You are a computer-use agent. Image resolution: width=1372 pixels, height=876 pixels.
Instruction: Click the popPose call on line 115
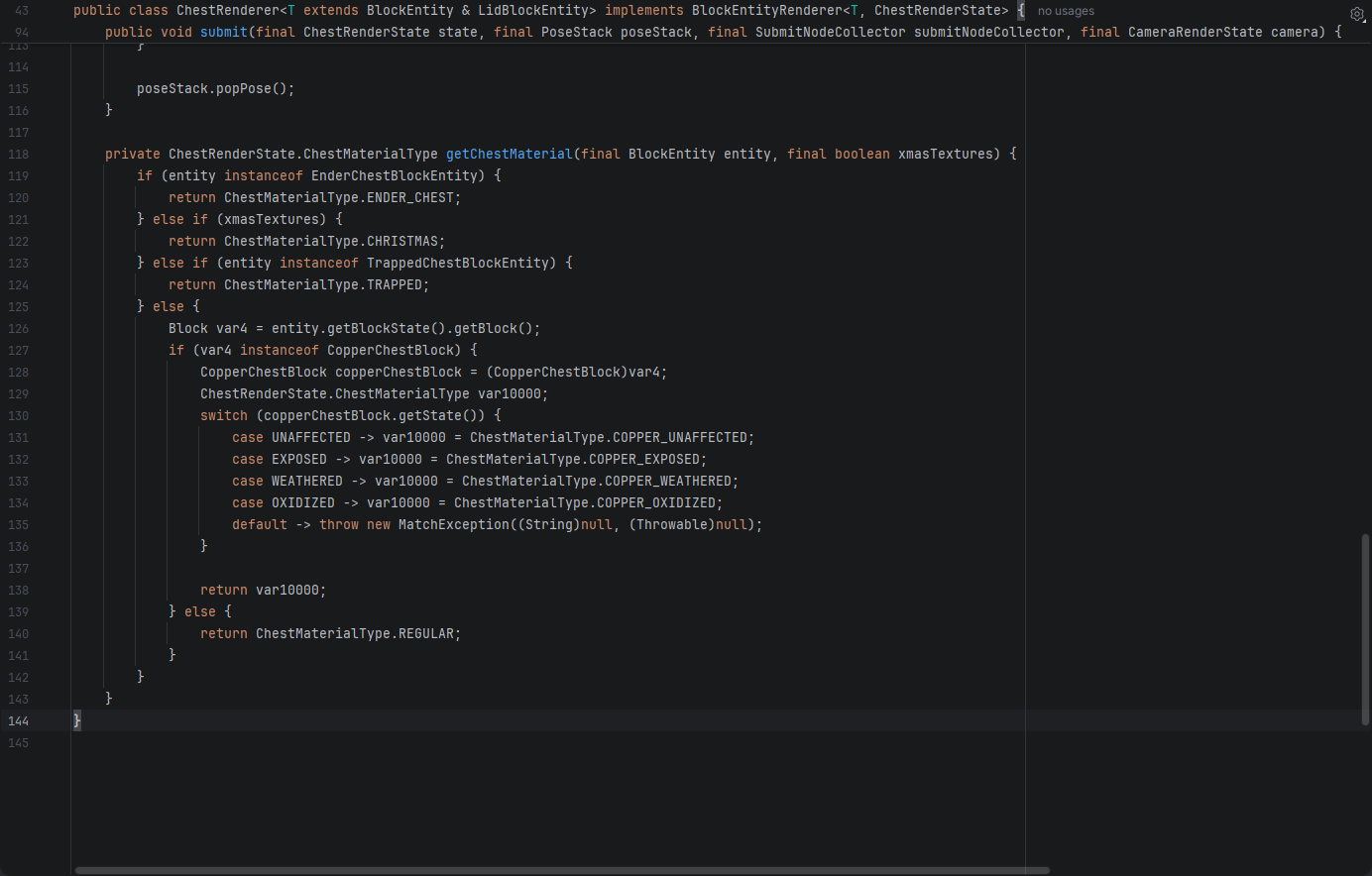243,89
